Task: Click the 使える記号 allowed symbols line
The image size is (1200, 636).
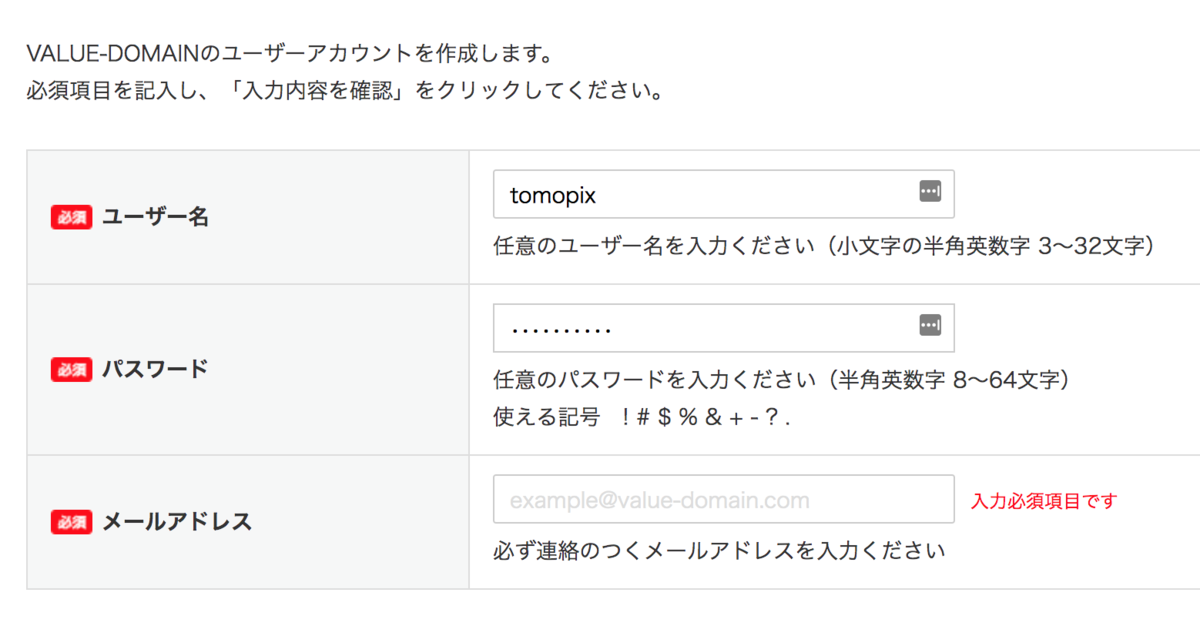Action: (x=642, y=416)
